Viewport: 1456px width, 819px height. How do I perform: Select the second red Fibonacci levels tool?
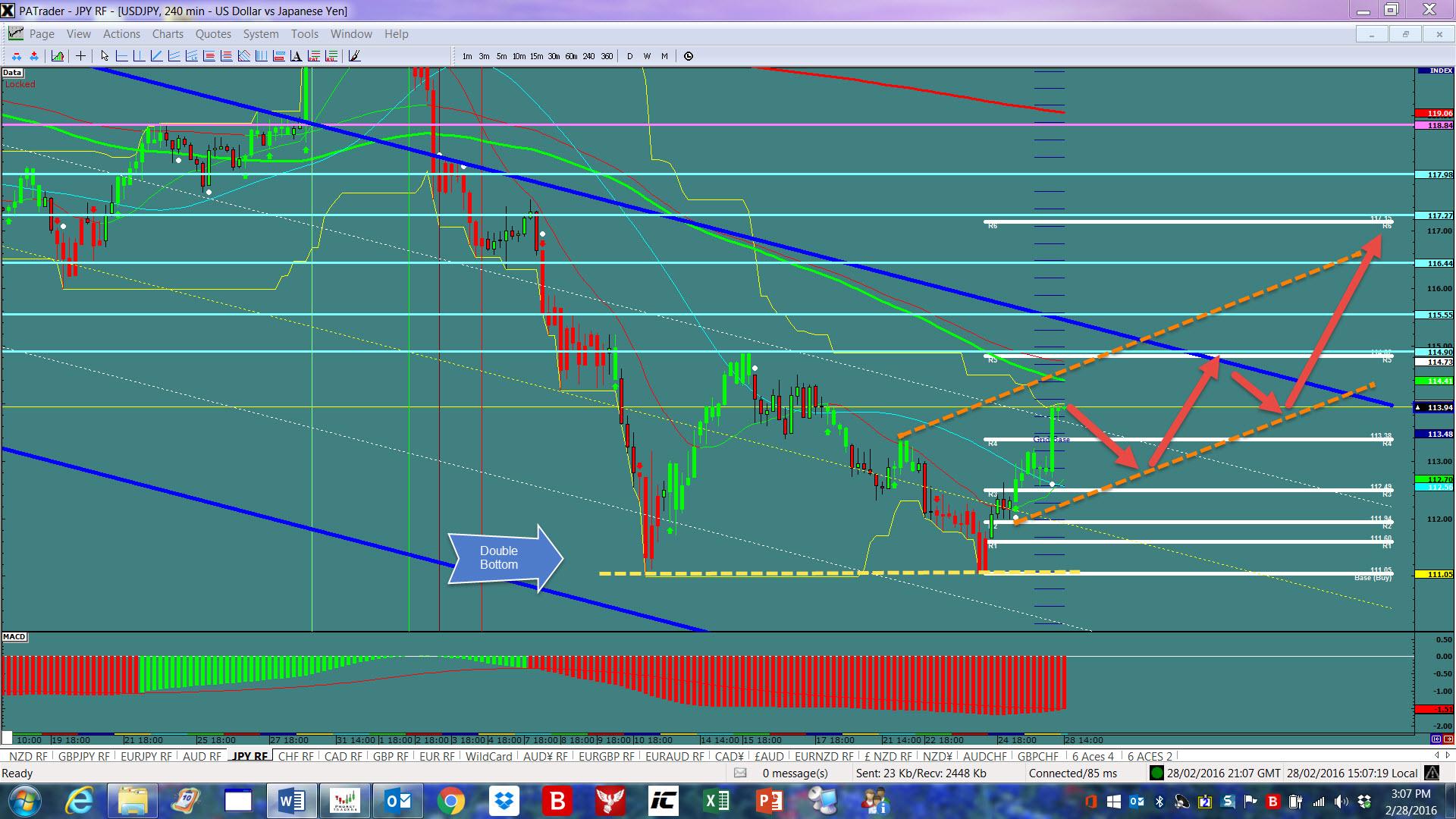[227, 56]
